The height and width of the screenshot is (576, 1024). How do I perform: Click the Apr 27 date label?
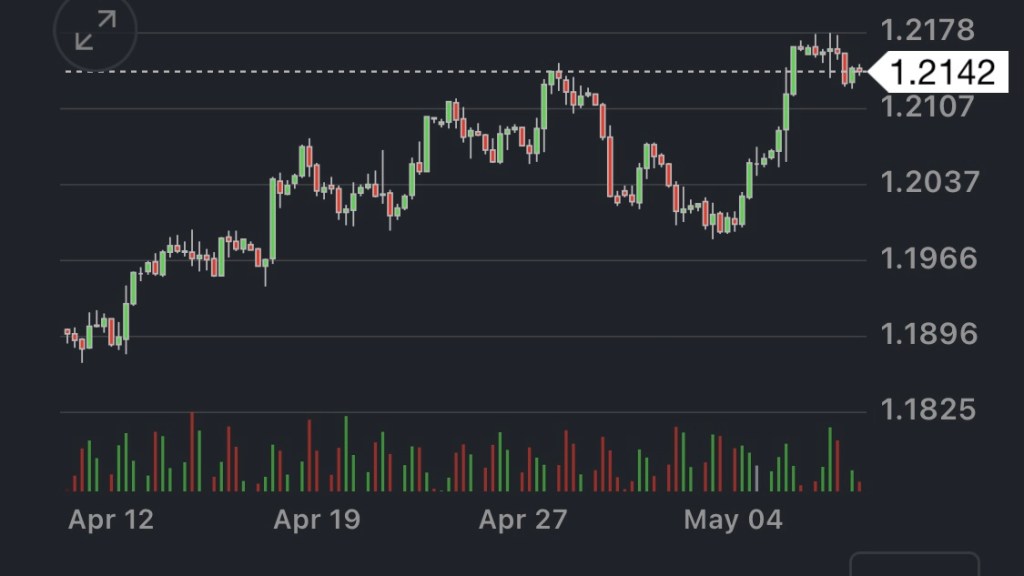click(x=522, y=520)
